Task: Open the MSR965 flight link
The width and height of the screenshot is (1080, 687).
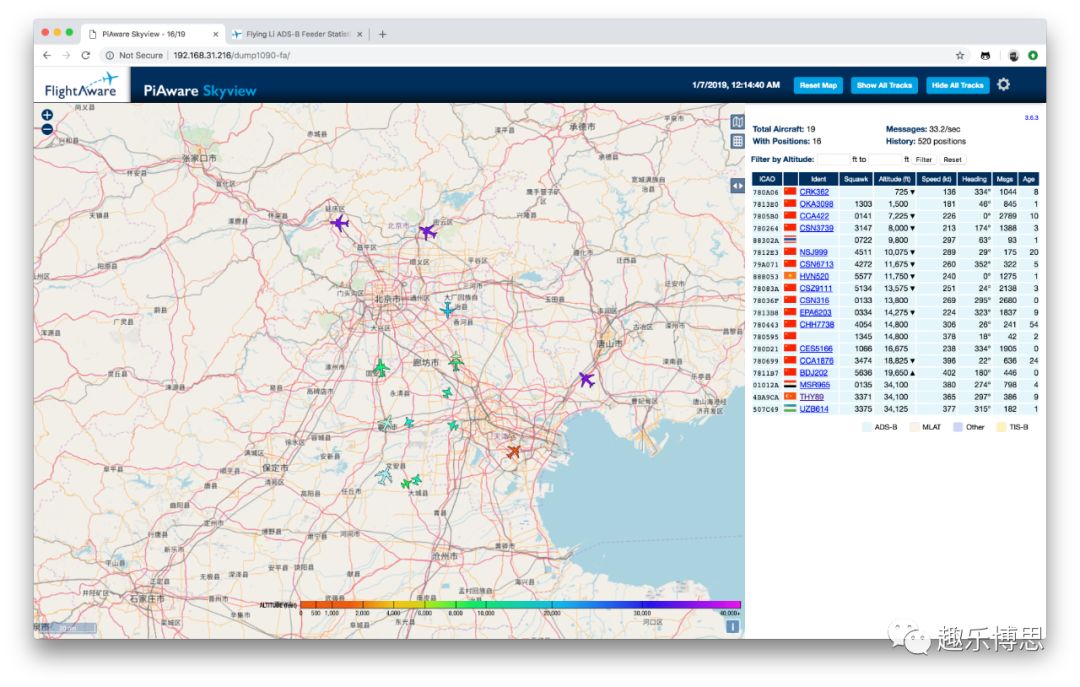Action: [815, 385]
